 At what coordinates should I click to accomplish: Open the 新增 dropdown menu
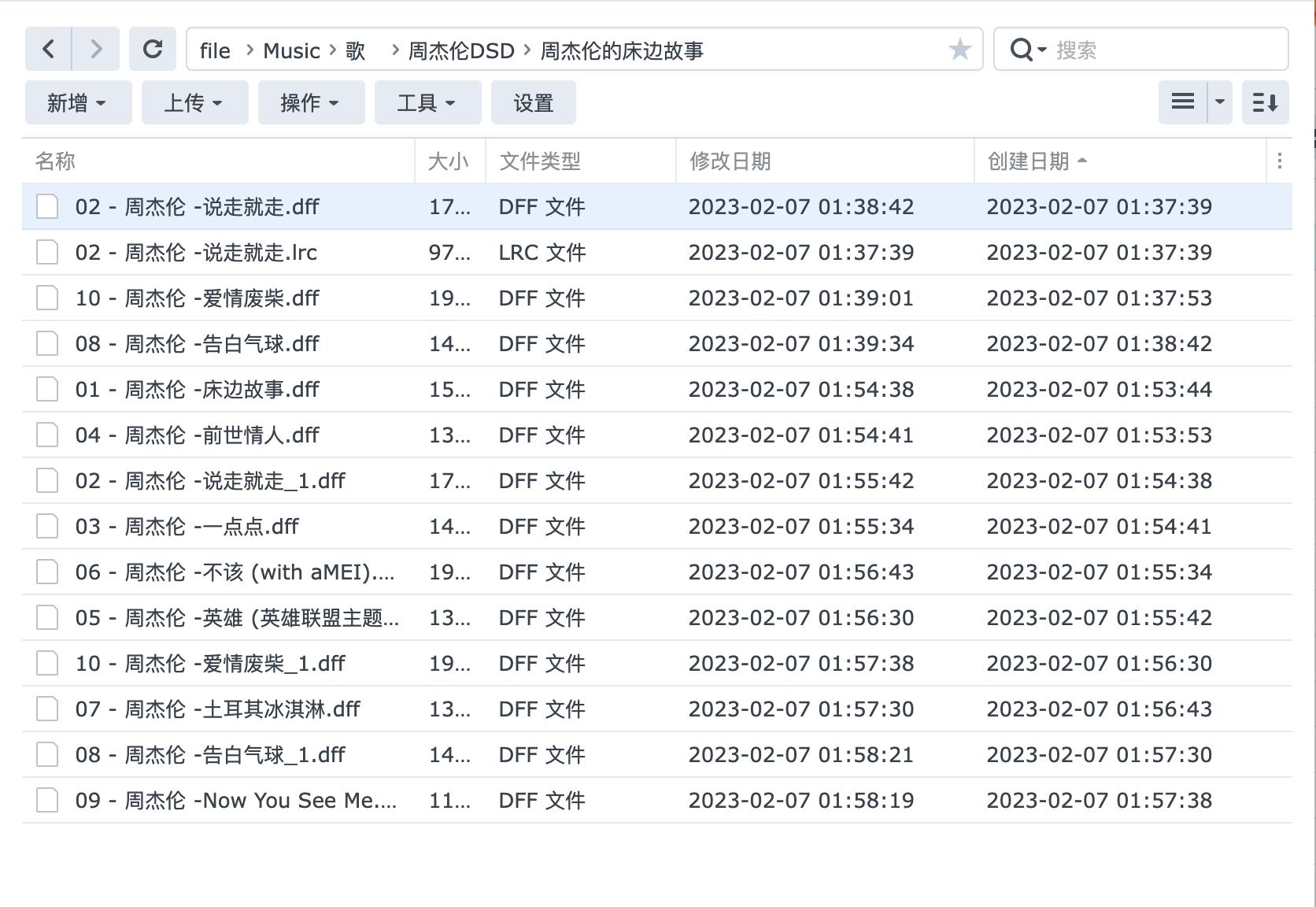click(77, 102)
